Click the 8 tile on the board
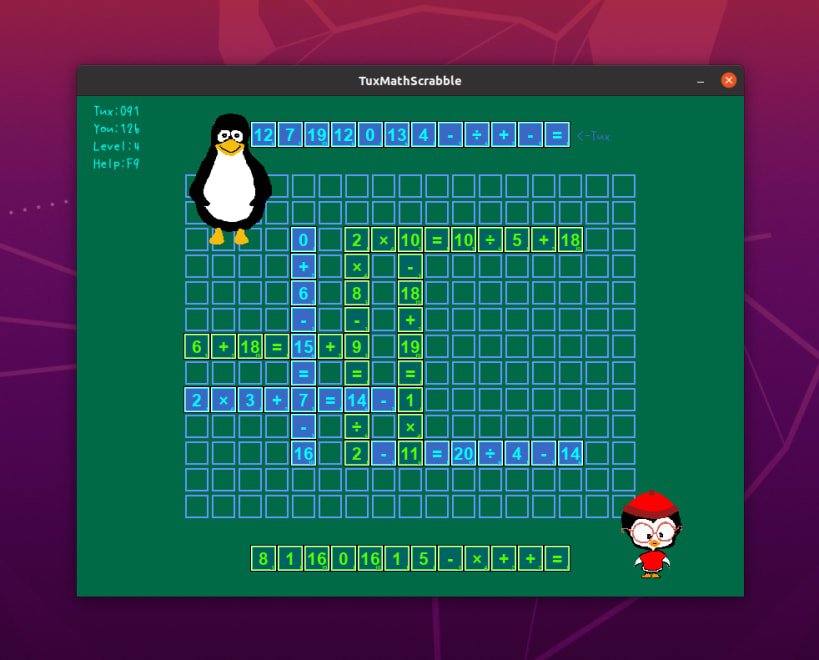This screenshot has width=819, height=660. tap(357, 293)
